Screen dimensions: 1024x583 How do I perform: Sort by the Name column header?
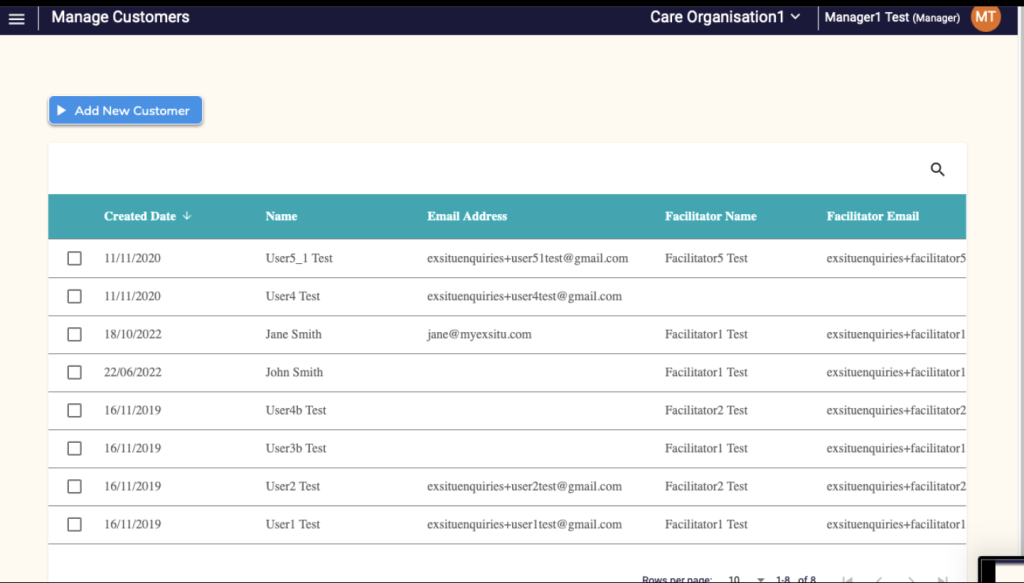(x=281, y=216)
